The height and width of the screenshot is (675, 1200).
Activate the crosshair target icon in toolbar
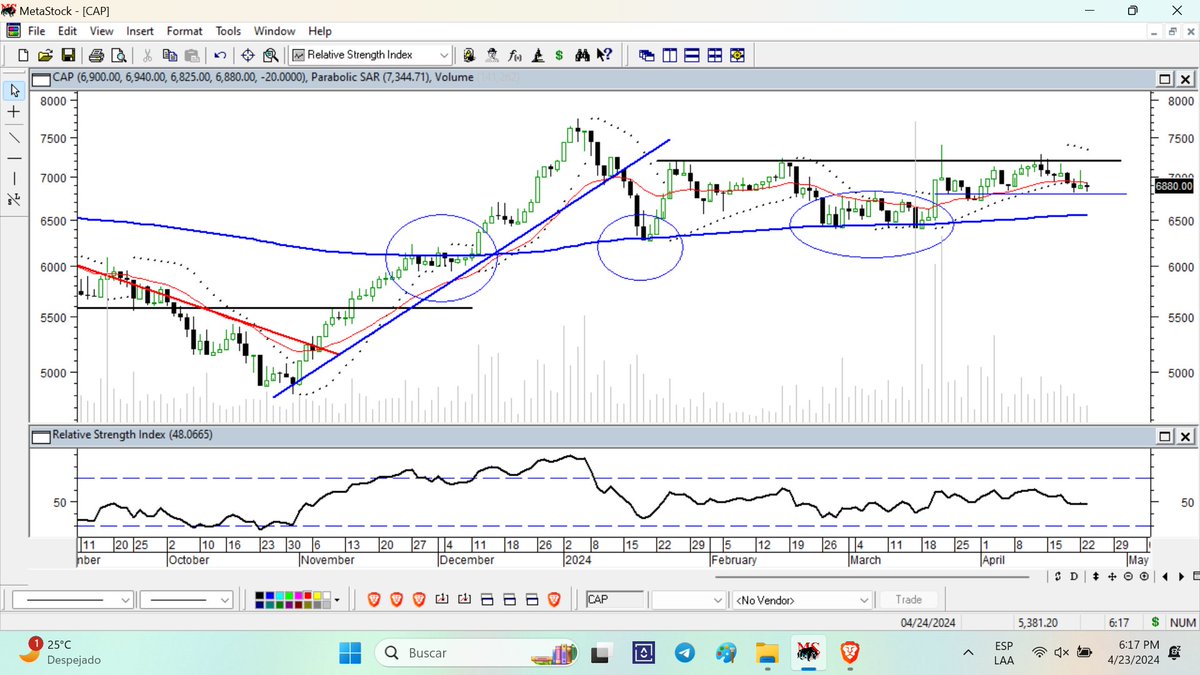[x=247, y=55]
